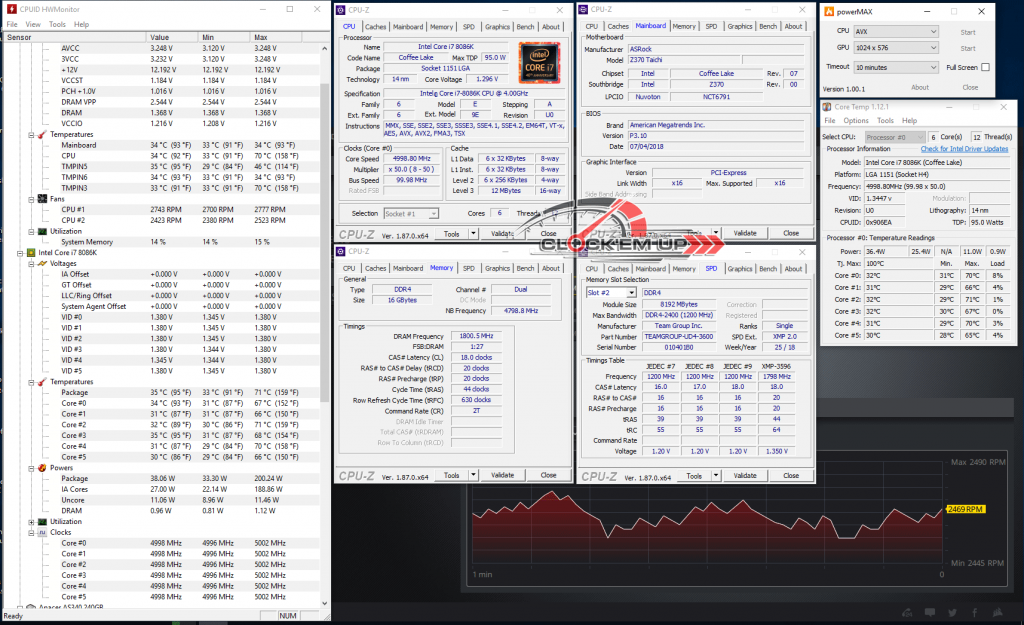Click the scroll-down arrow in HWMonitor
This screenshot has height=625, width=1024.
[x=325, y=603]
